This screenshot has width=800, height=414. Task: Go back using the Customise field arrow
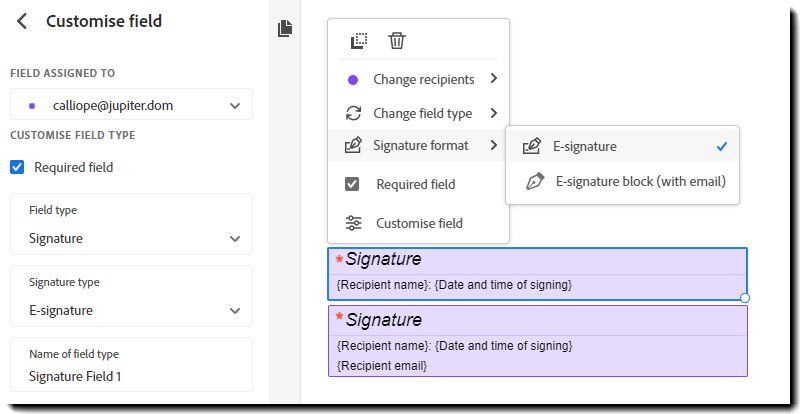coord(22,21)
